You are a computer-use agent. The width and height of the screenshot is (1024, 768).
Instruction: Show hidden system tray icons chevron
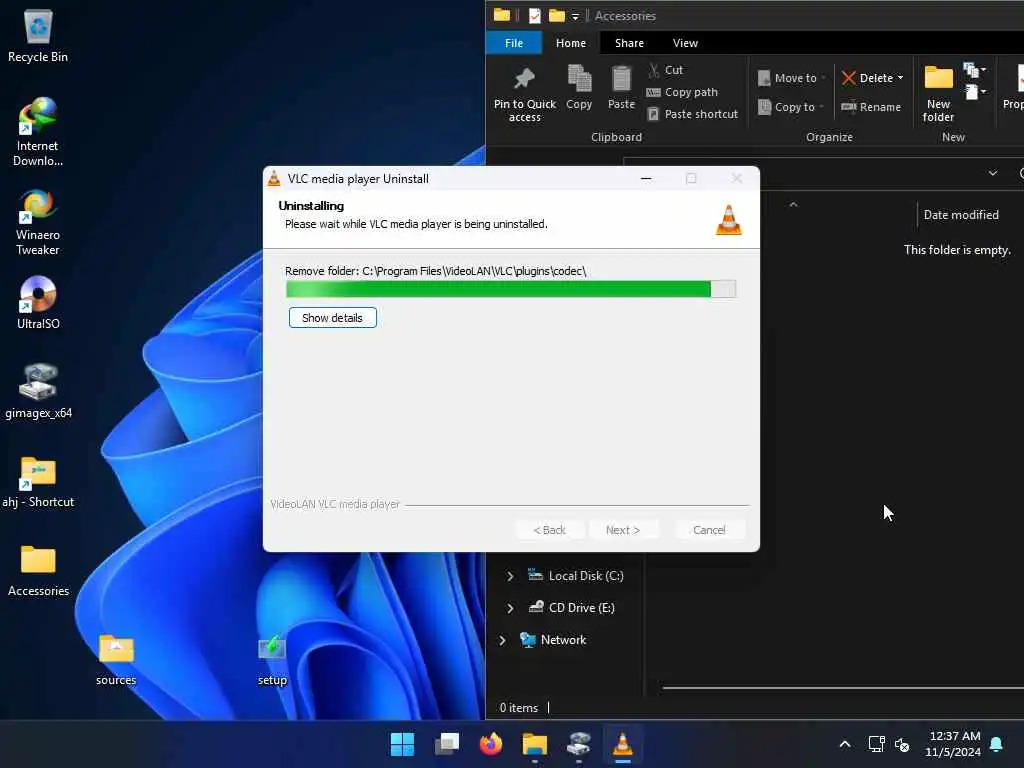tap(844, 744)
